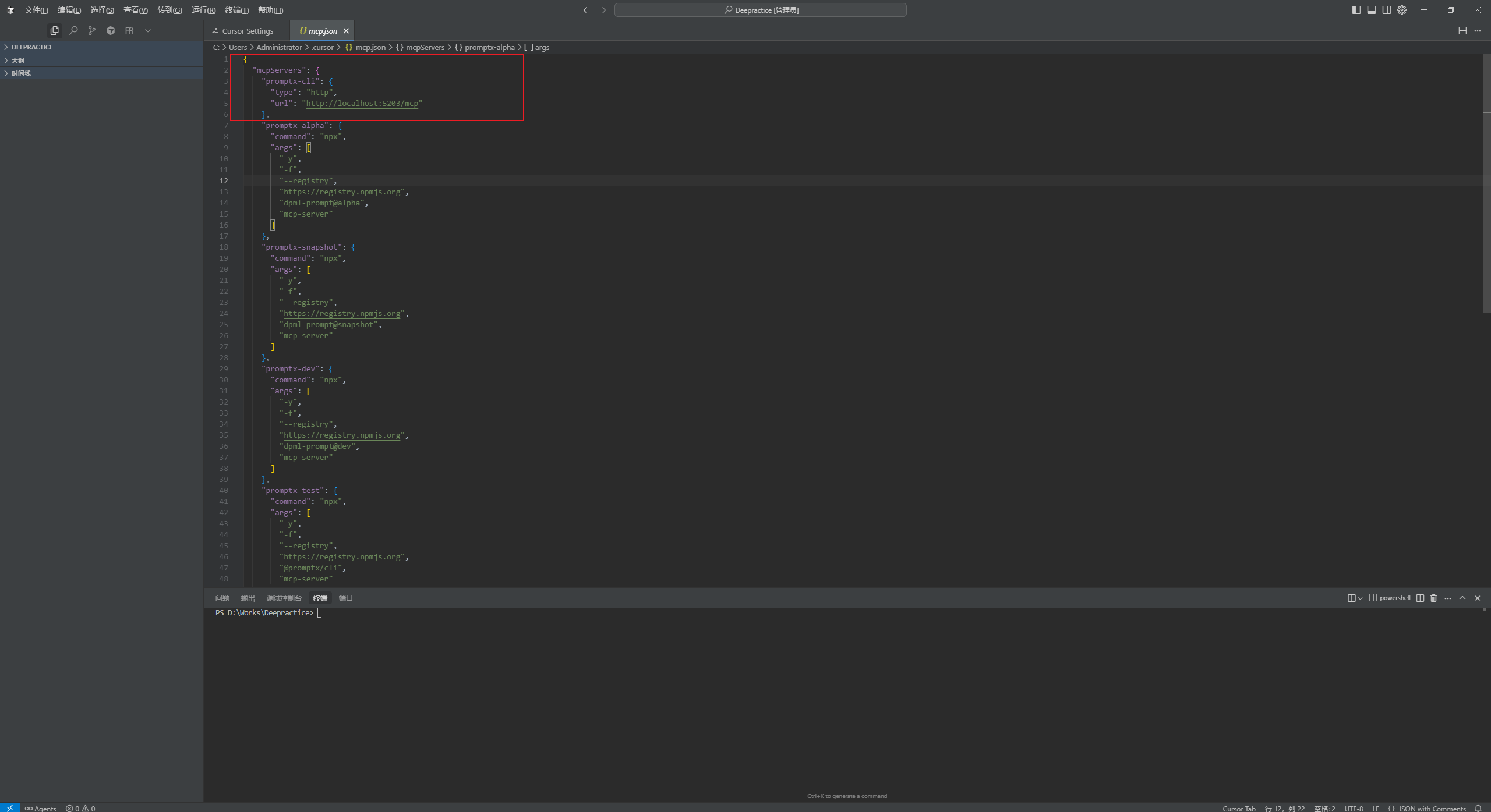Screen dimensions: 1491x812
Task: Split the terminal icon
Action: click(x=1420, y=598)
